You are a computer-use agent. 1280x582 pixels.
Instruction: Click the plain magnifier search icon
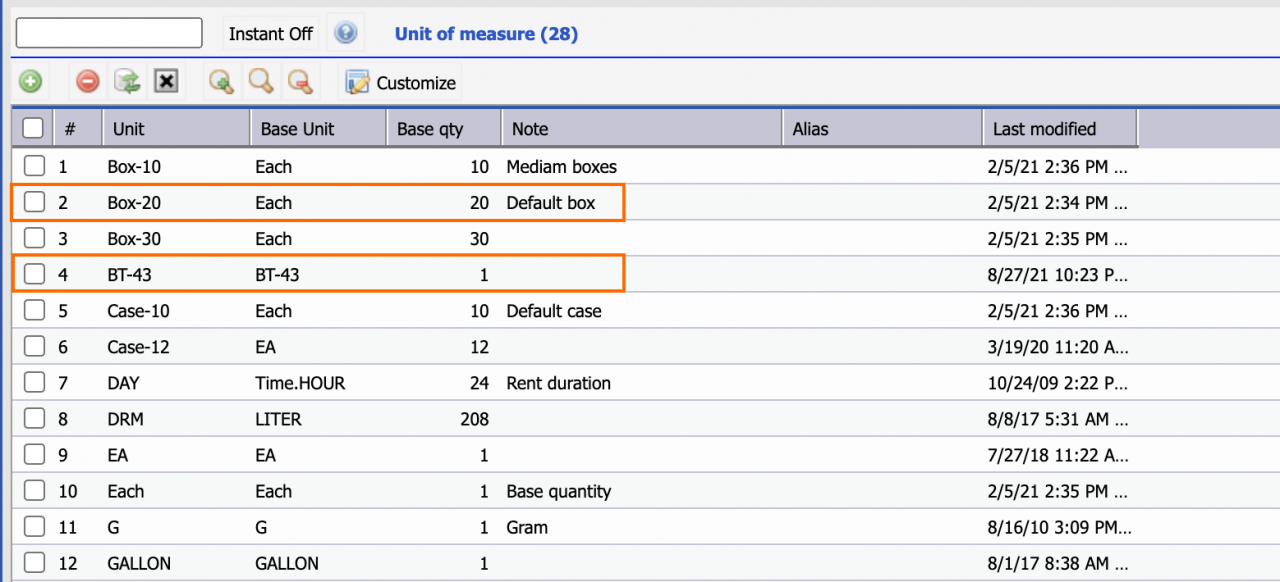tap(261, 82)
